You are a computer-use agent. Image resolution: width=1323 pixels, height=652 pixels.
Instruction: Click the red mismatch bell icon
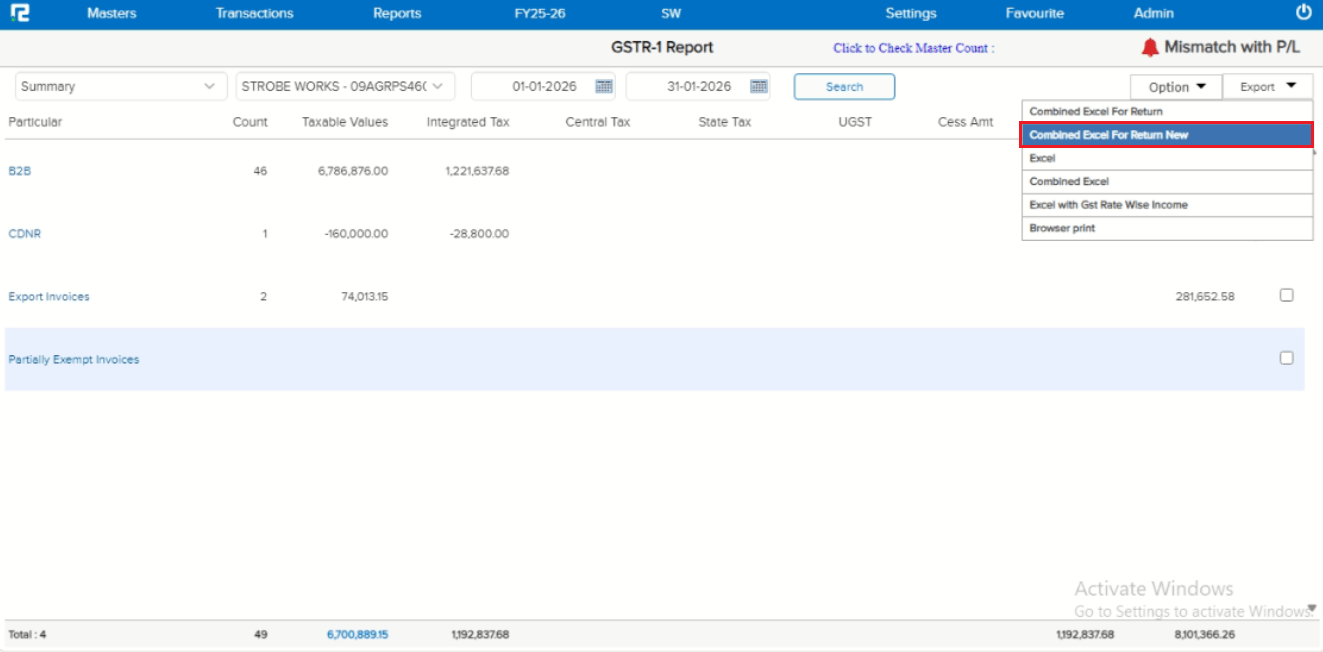1150,47
